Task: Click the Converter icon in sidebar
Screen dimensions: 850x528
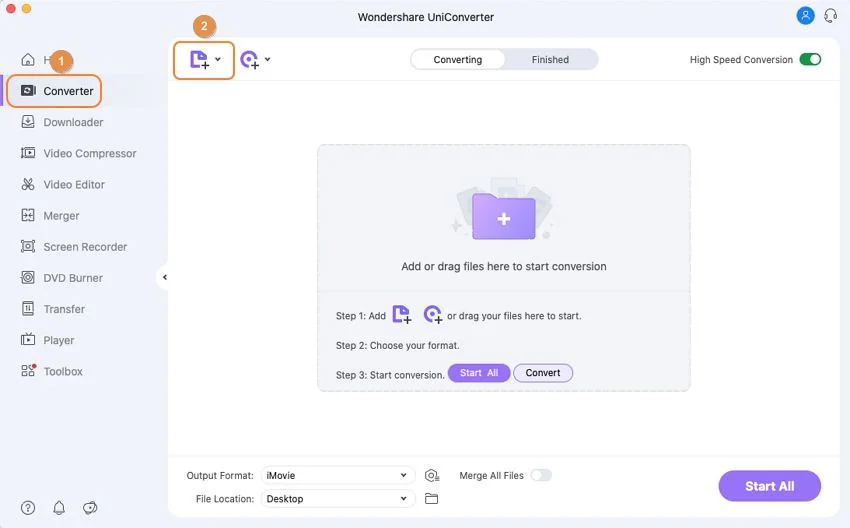Action: coord(28,91)
